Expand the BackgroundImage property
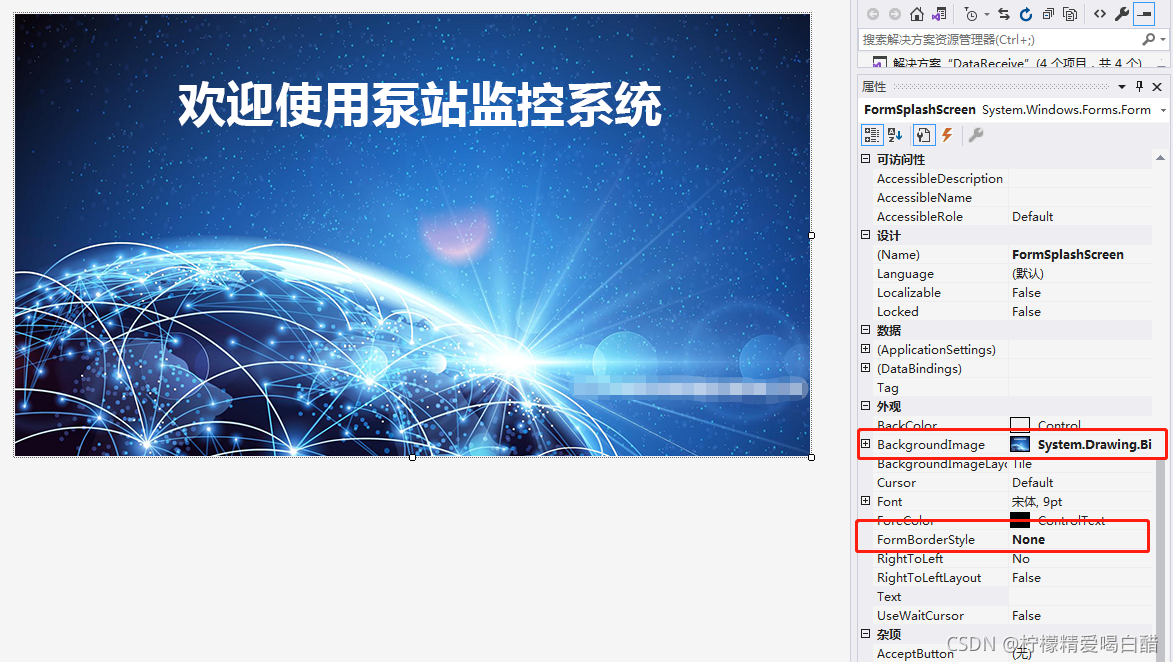The width and height of the screenshot is (1173, 662). (866, 444)
